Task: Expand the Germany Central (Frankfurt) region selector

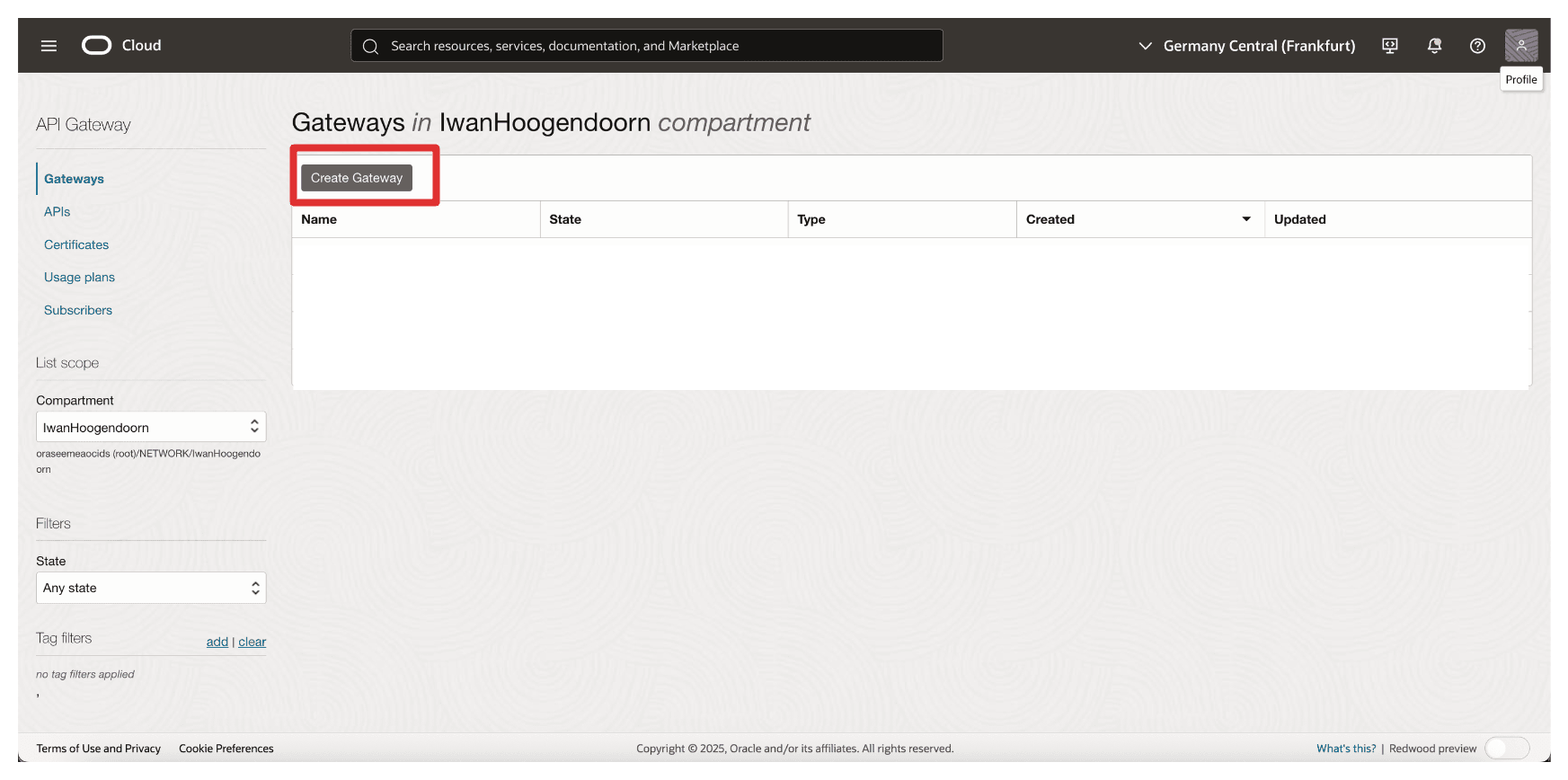Action: coord(1246,46)
